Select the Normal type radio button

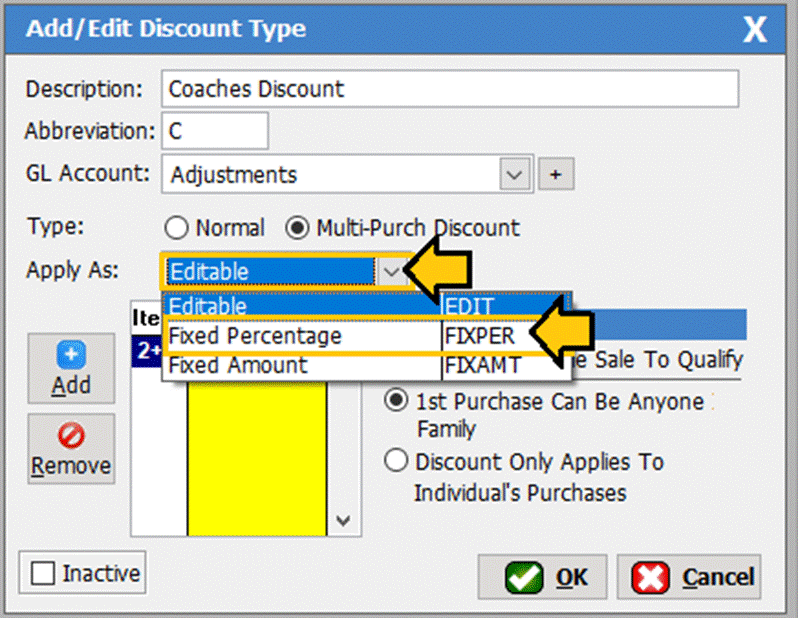(x=176, y=228)
